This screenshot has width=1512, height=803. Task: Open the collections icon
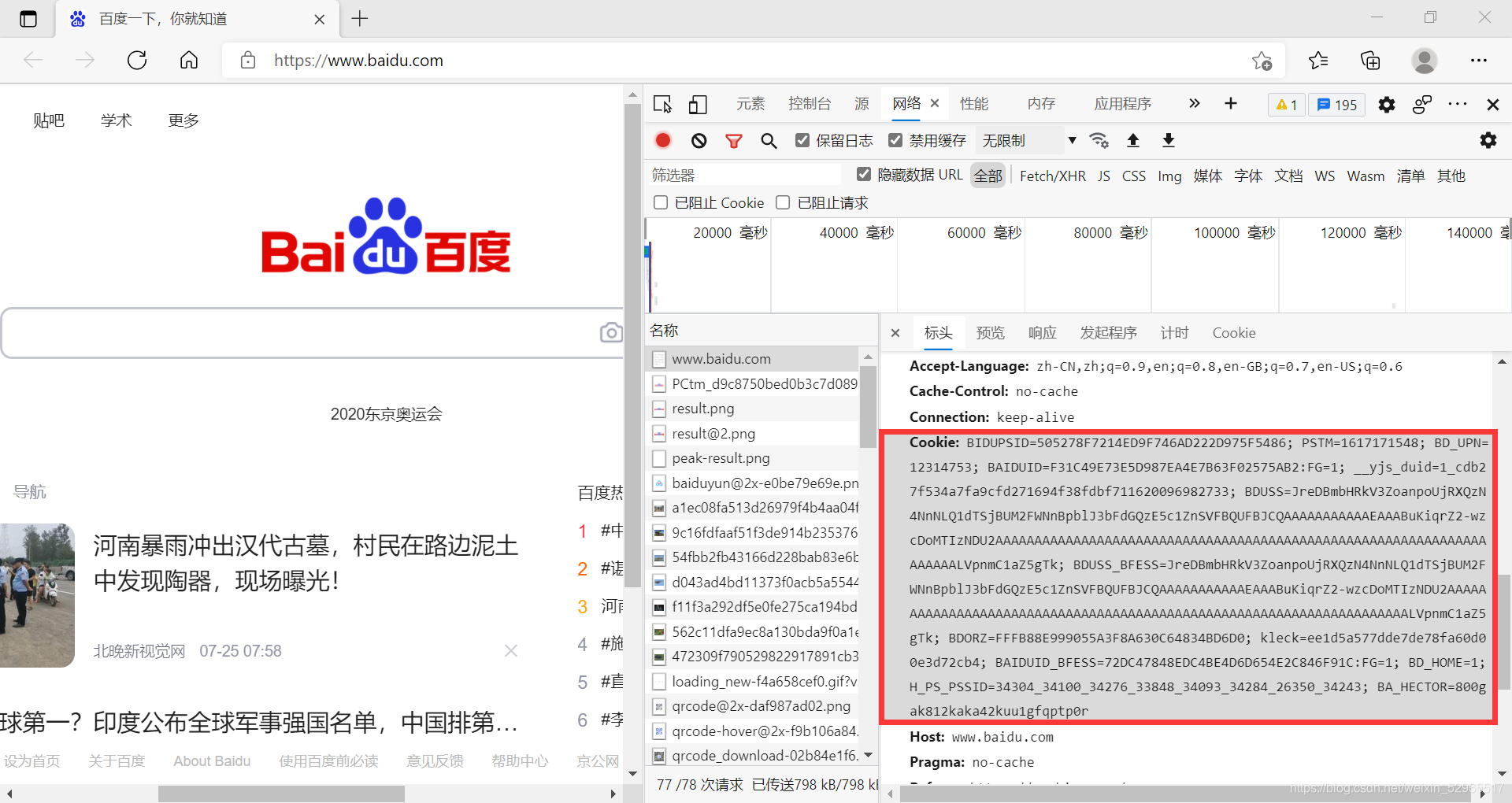tap(1370, 61)
